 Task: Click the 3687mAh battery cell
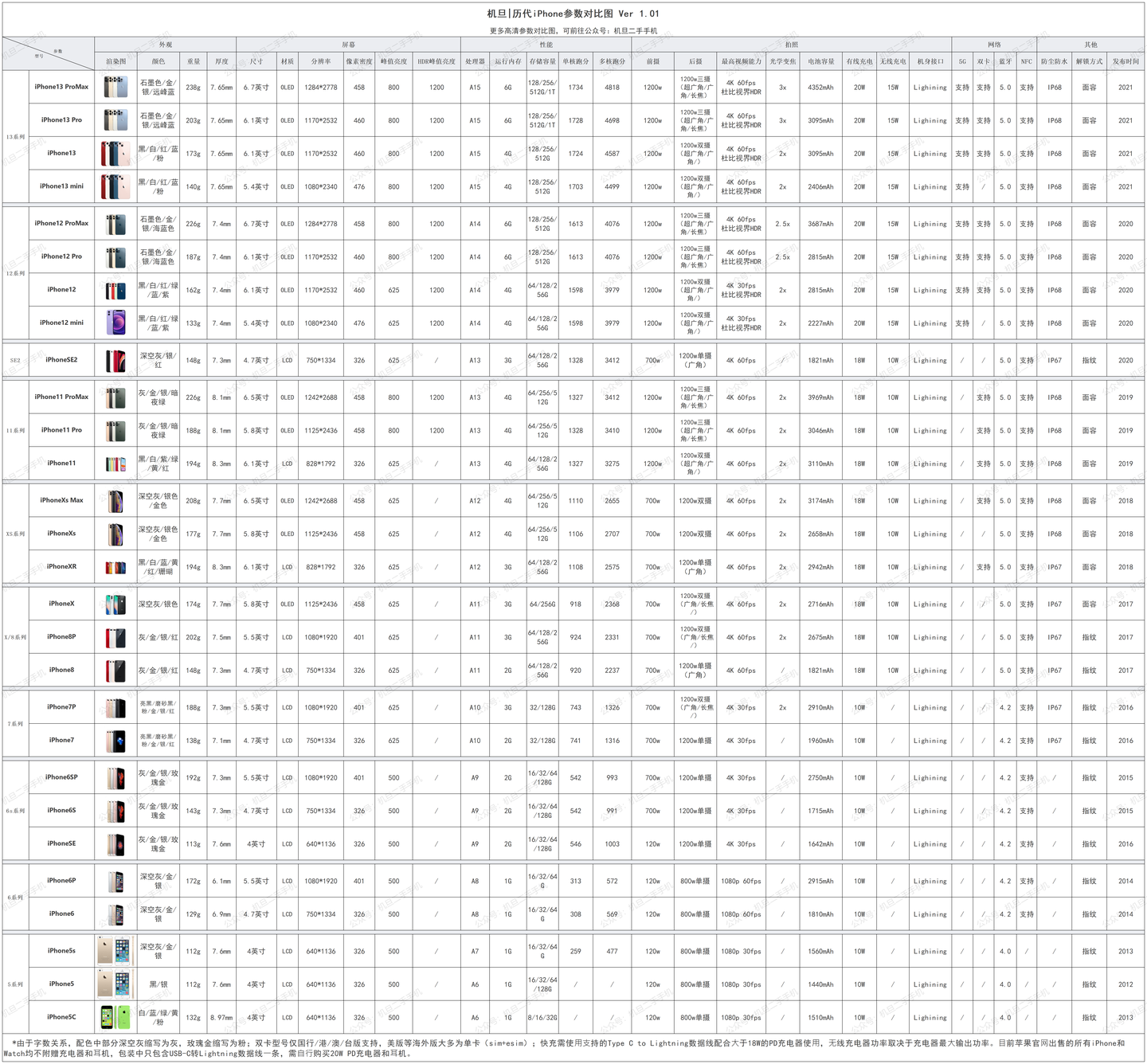point(820,224)
